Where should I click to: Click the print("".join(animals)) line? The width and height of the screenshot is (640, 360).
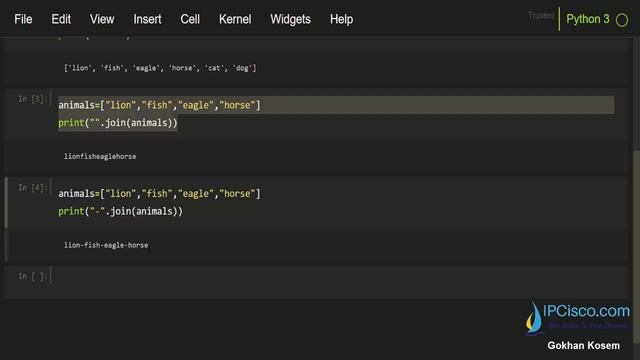coord(118,123)
